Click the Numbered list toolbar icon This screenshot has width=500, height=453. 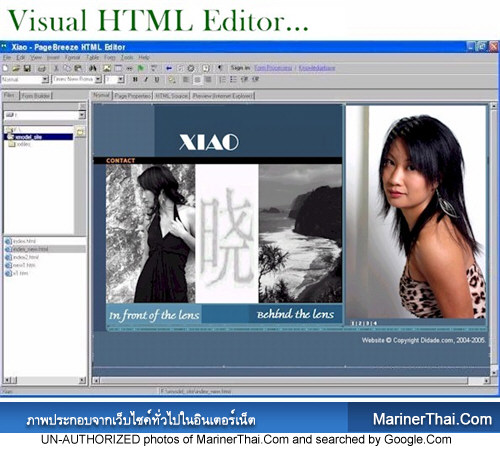point(222,79)
